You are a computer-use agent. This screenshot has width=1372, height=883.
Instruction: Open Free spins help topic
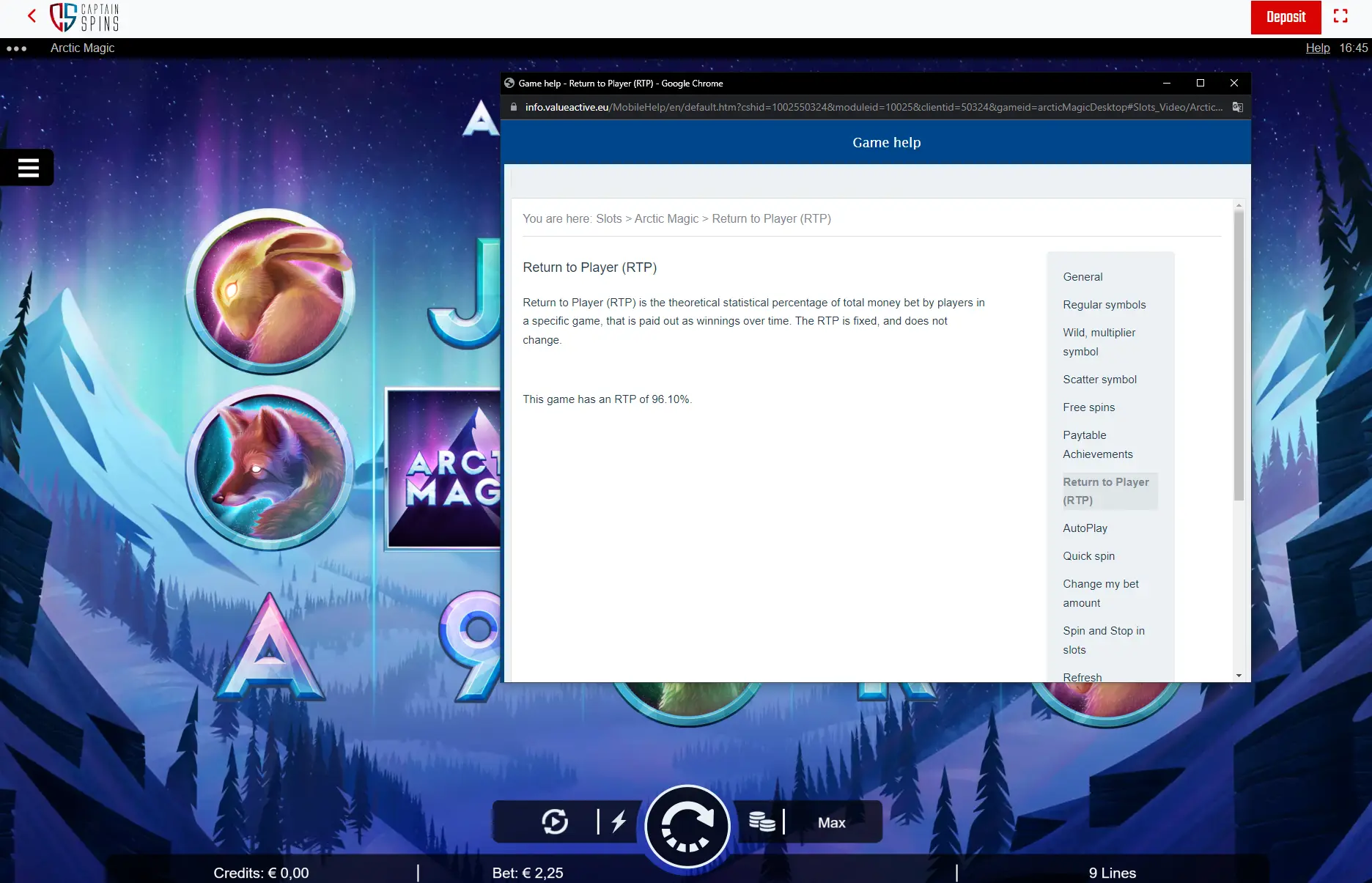point(1088,407)
